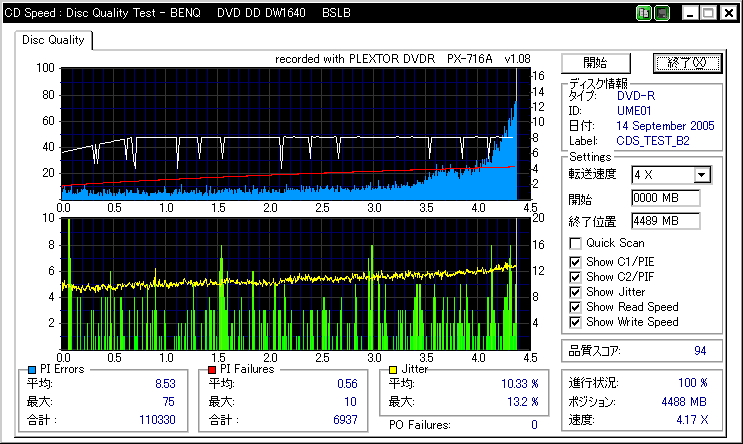Toggle Show Jitter checkbox
The width and height of the screenshot is (743, 444).
[575, 292]
